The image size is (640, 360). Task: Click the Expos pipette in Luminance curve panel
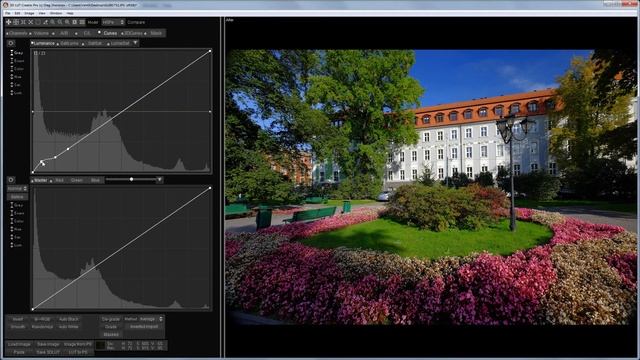click(17, 61)
